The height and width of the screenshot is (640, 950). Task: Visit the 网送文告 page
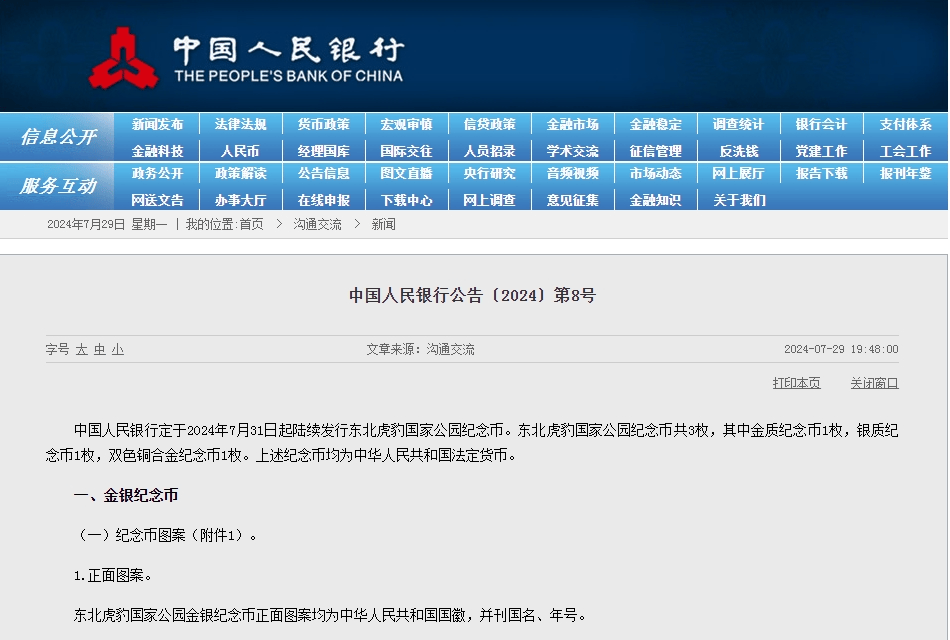tap(158, 200)
